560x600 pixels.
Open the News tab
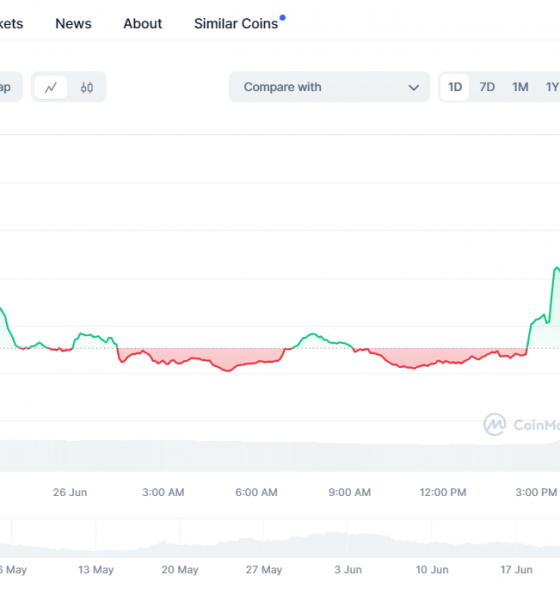pyautogui.click(x=73, y=24)
